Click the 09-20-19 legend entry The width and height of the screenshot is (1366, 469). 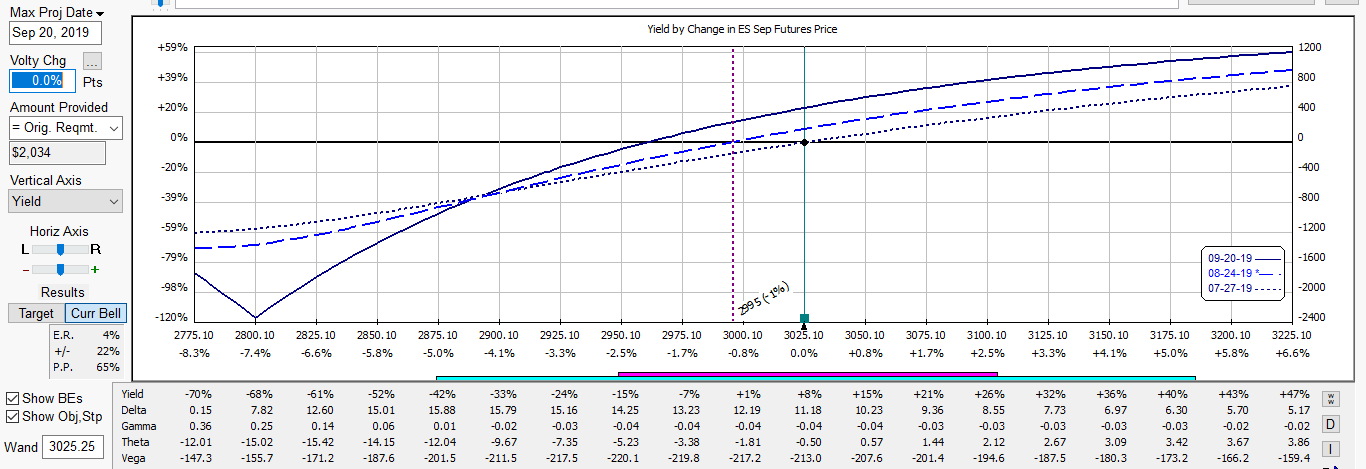coord(1245,257)
